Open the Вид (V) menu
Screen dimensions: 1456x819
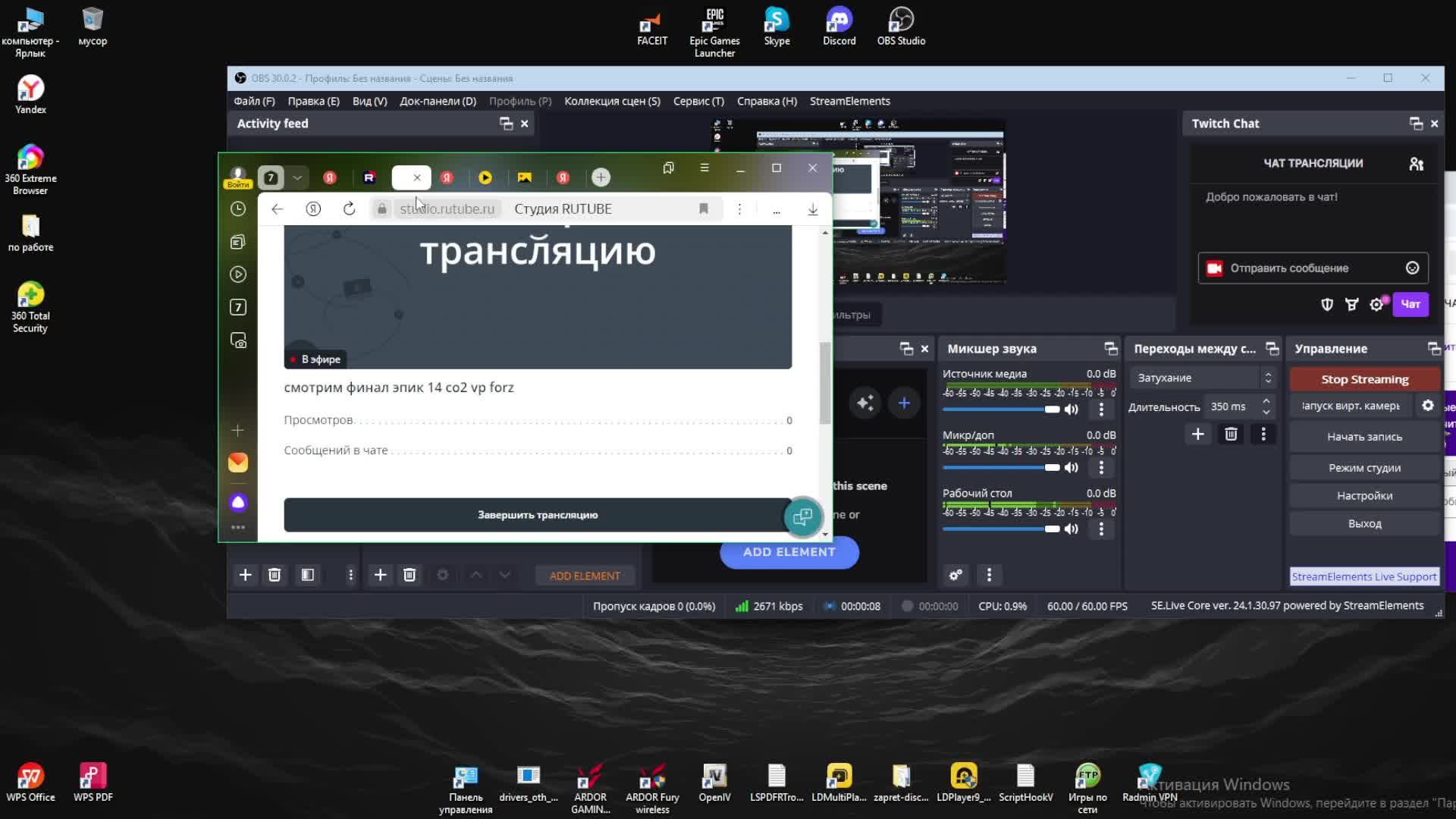(x=369, y=101)
